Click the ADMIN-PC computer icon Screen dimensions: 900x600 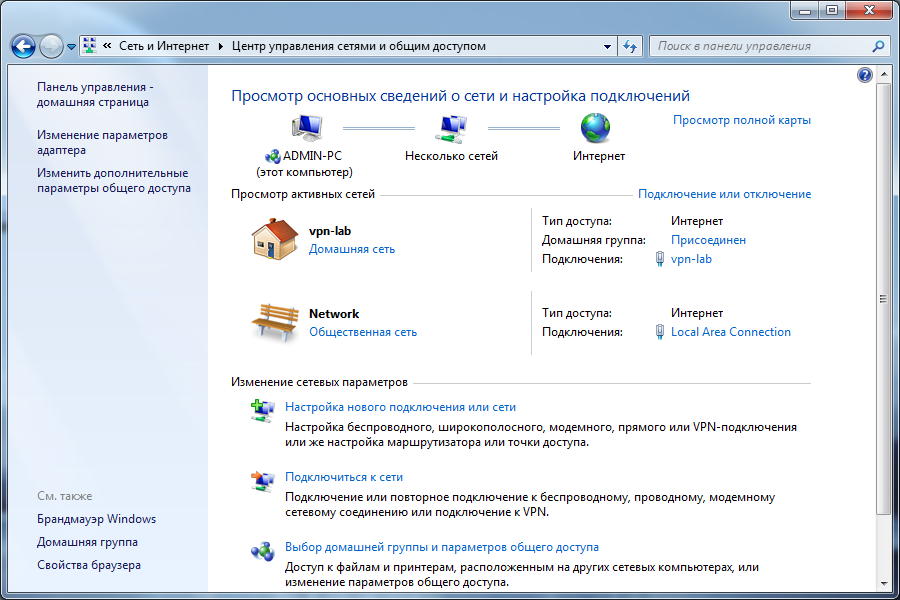point(305,127)
